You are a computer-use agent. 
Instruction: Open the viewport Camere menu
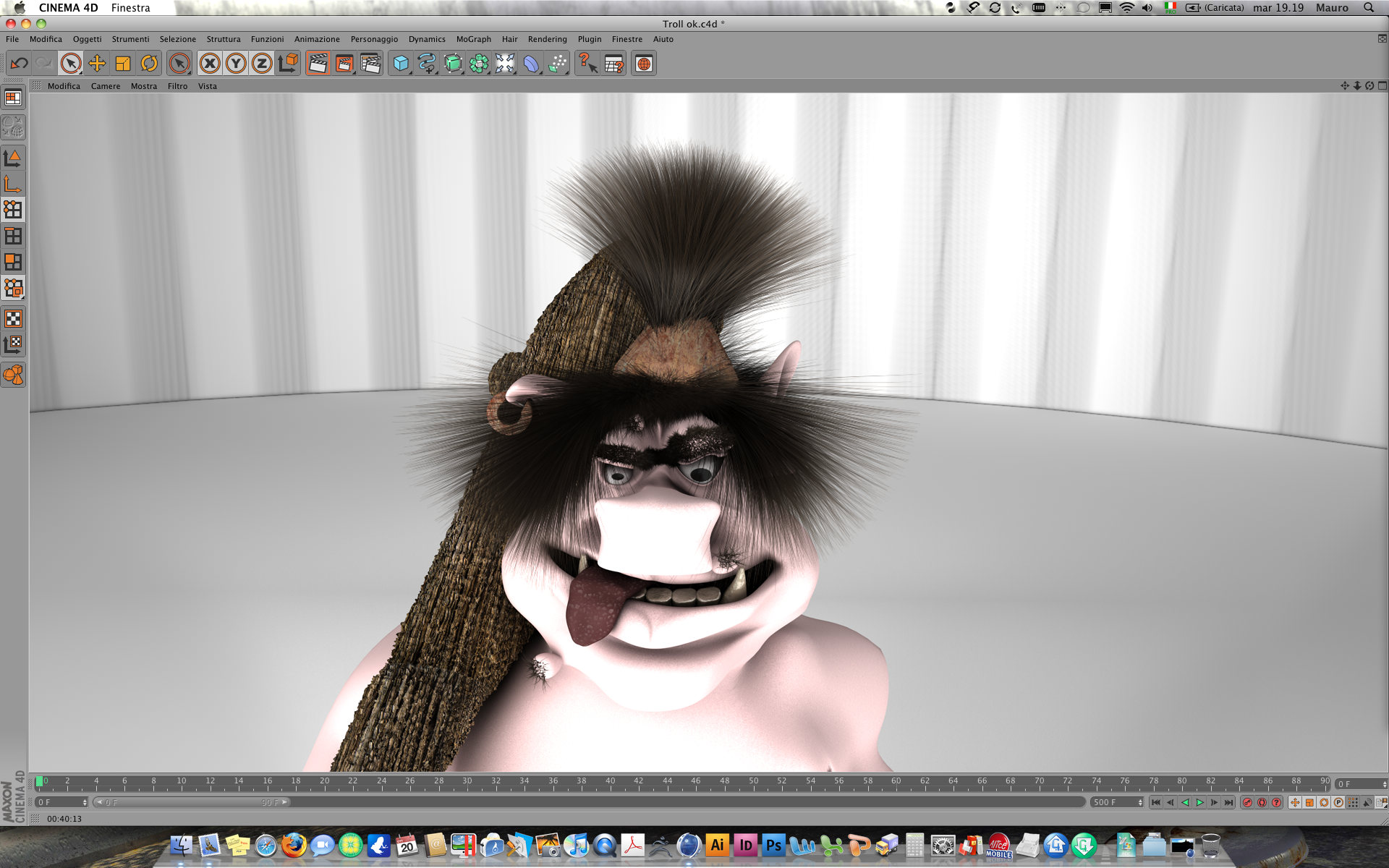click(106, 86)
